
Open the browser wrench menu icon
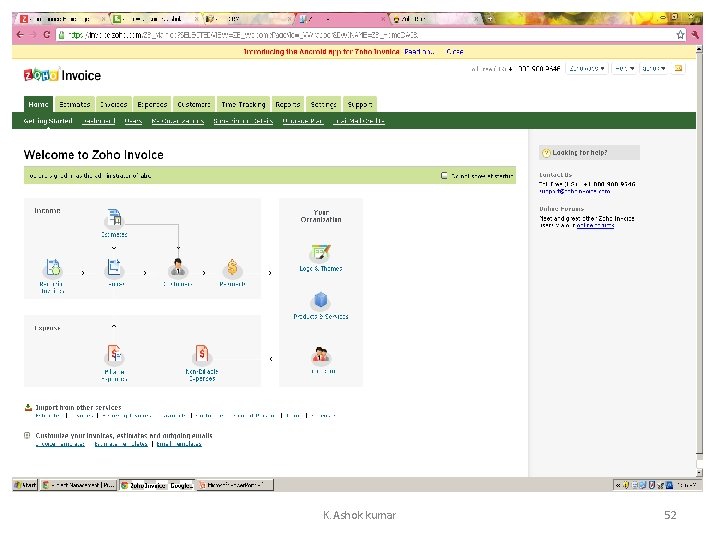tap(695, 35)
